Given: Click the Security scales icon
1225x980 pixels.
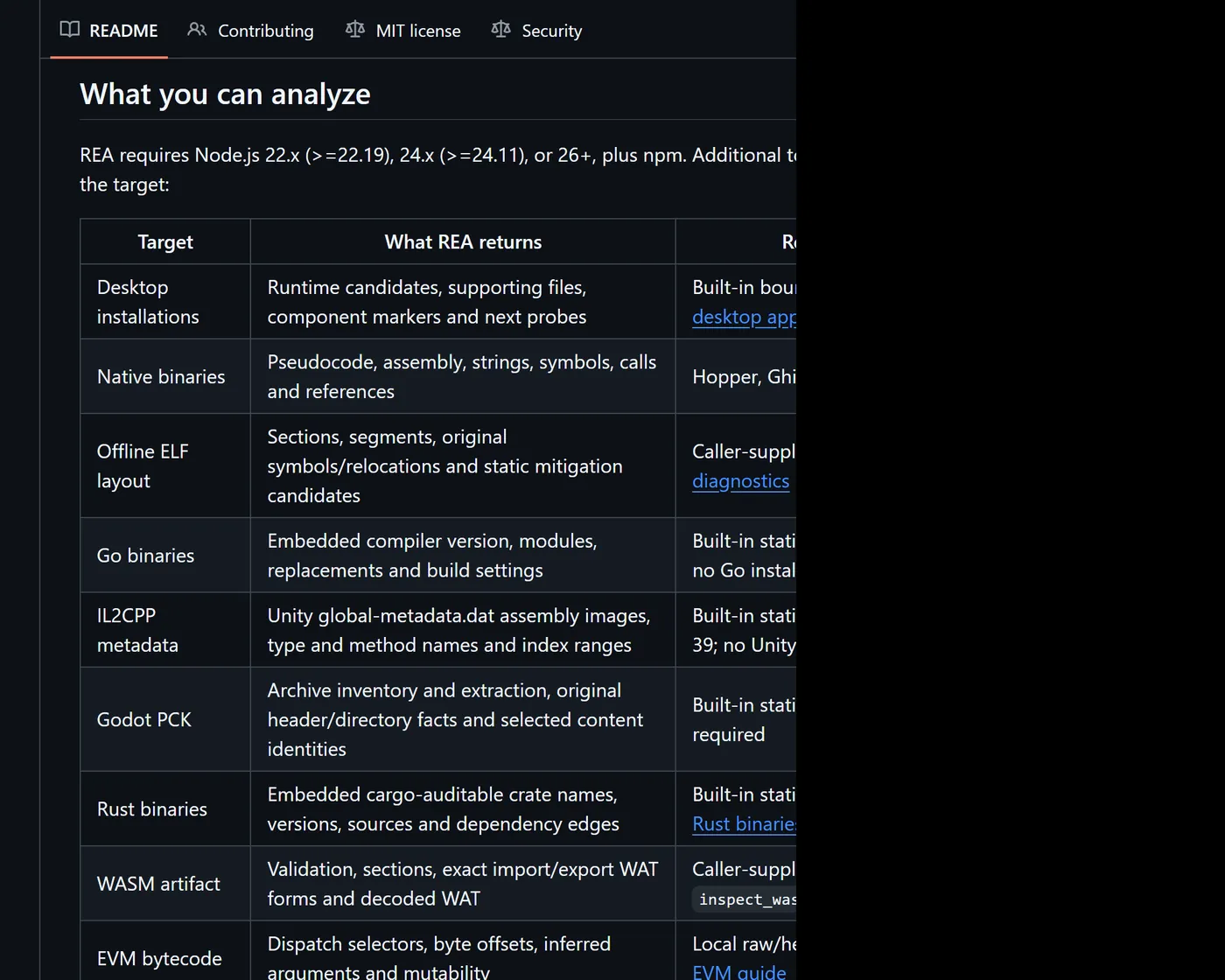Looking at the screenshot, I should coord(500,30).
